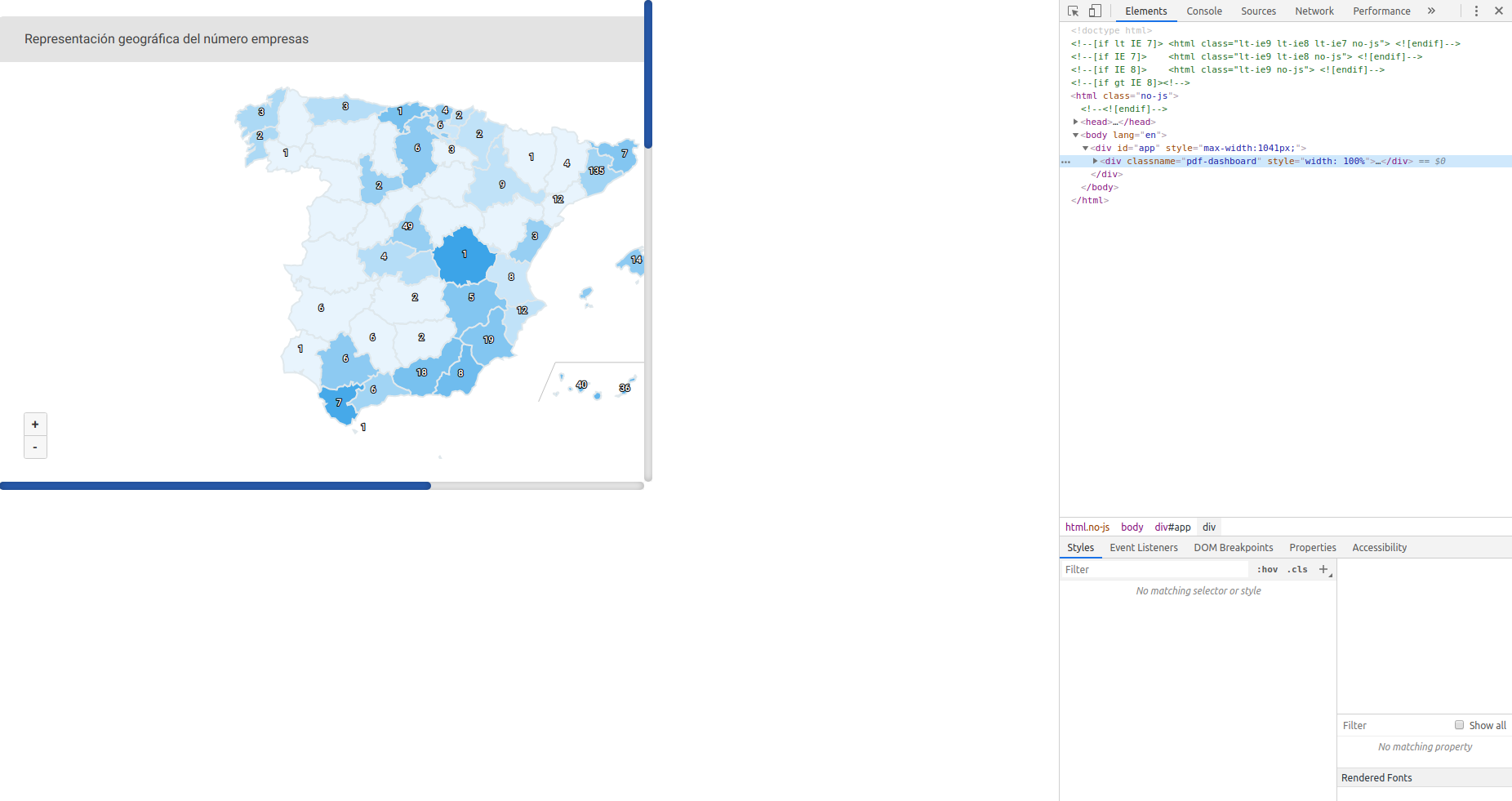Open the DevTools more tabs chevron

click(1431, 11)
